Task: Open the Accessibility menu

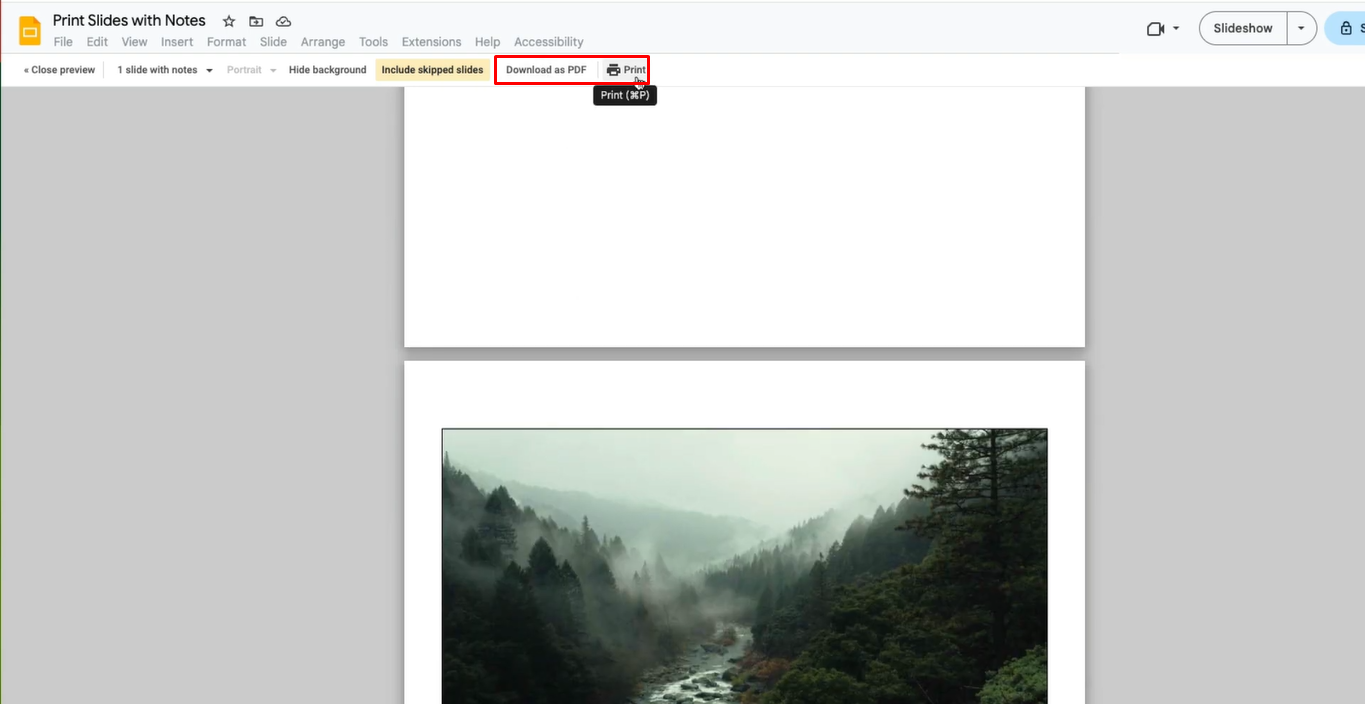Action: [548, 42]
